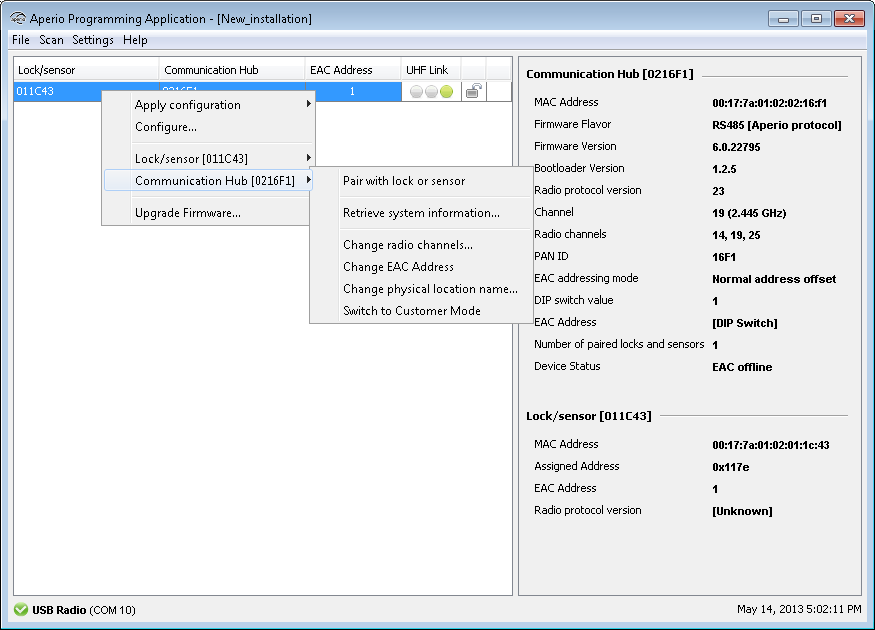Screen dimensions: 875x630
Task: Click the firmware version 6.0.22795 value
Action: click(x=736, y=147)
